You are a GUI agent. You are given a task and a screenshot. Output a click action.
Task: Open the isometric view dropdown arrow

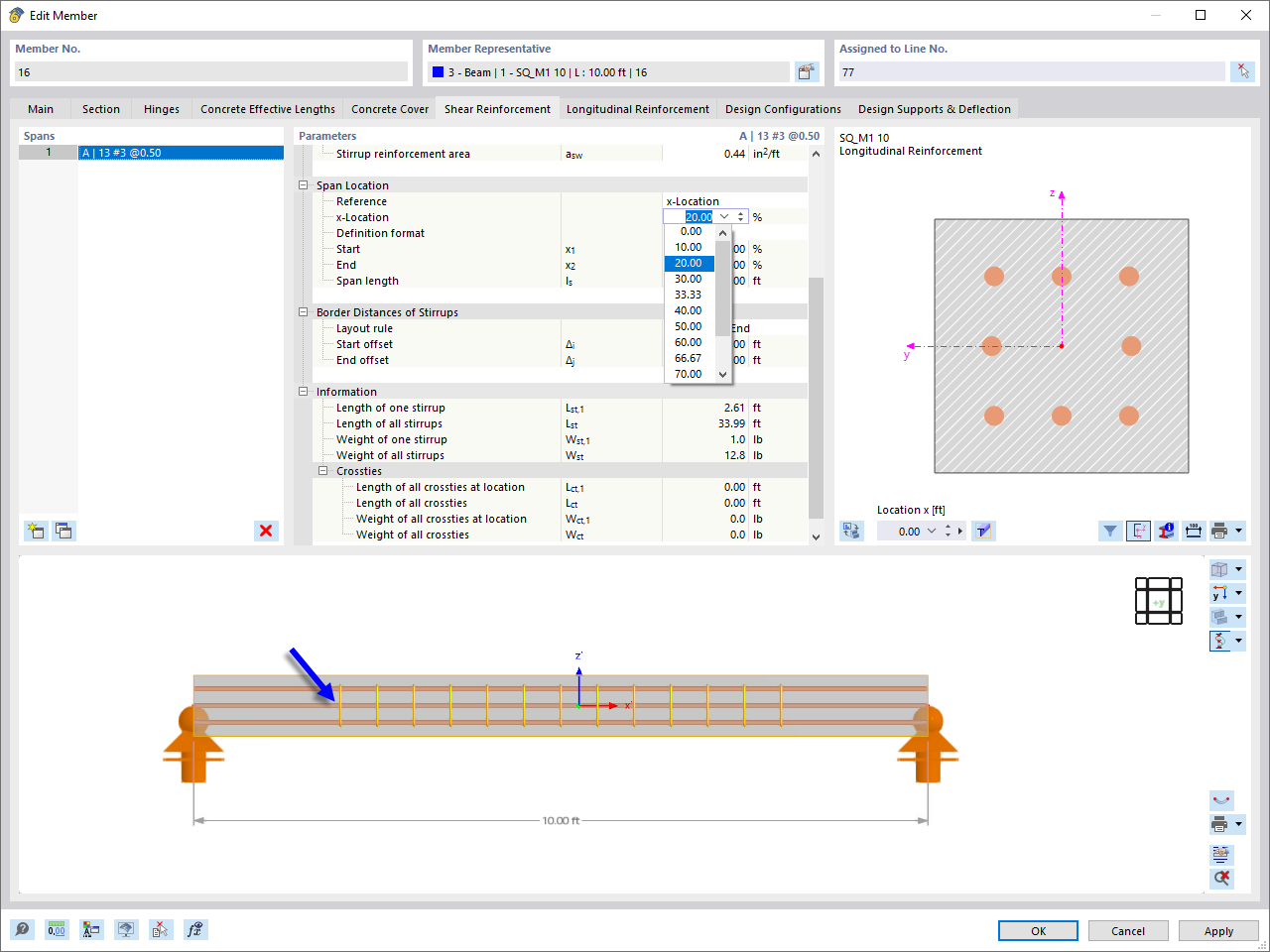coord(1237,568)
